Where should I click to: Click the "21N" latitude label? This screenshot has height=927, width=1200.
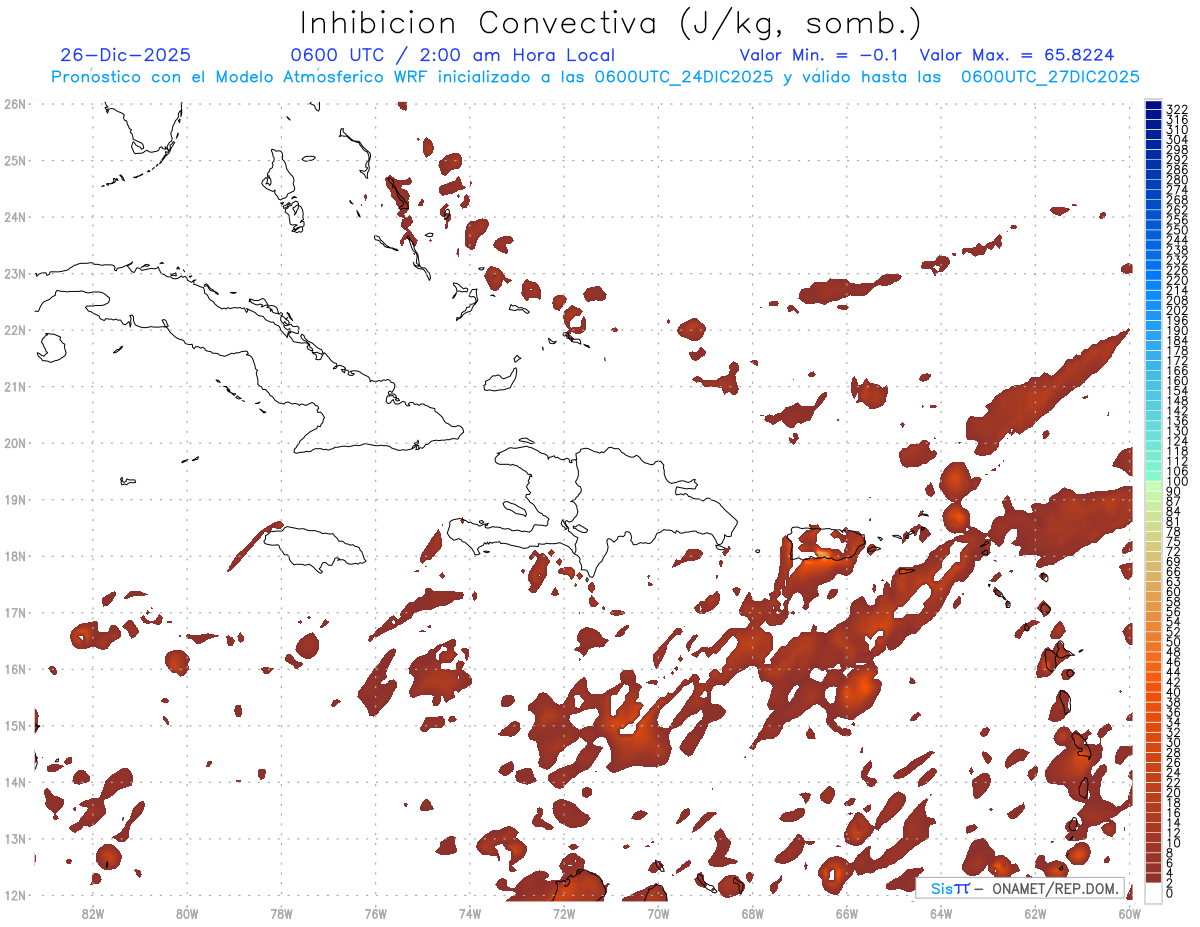click(x=15, y=386)
